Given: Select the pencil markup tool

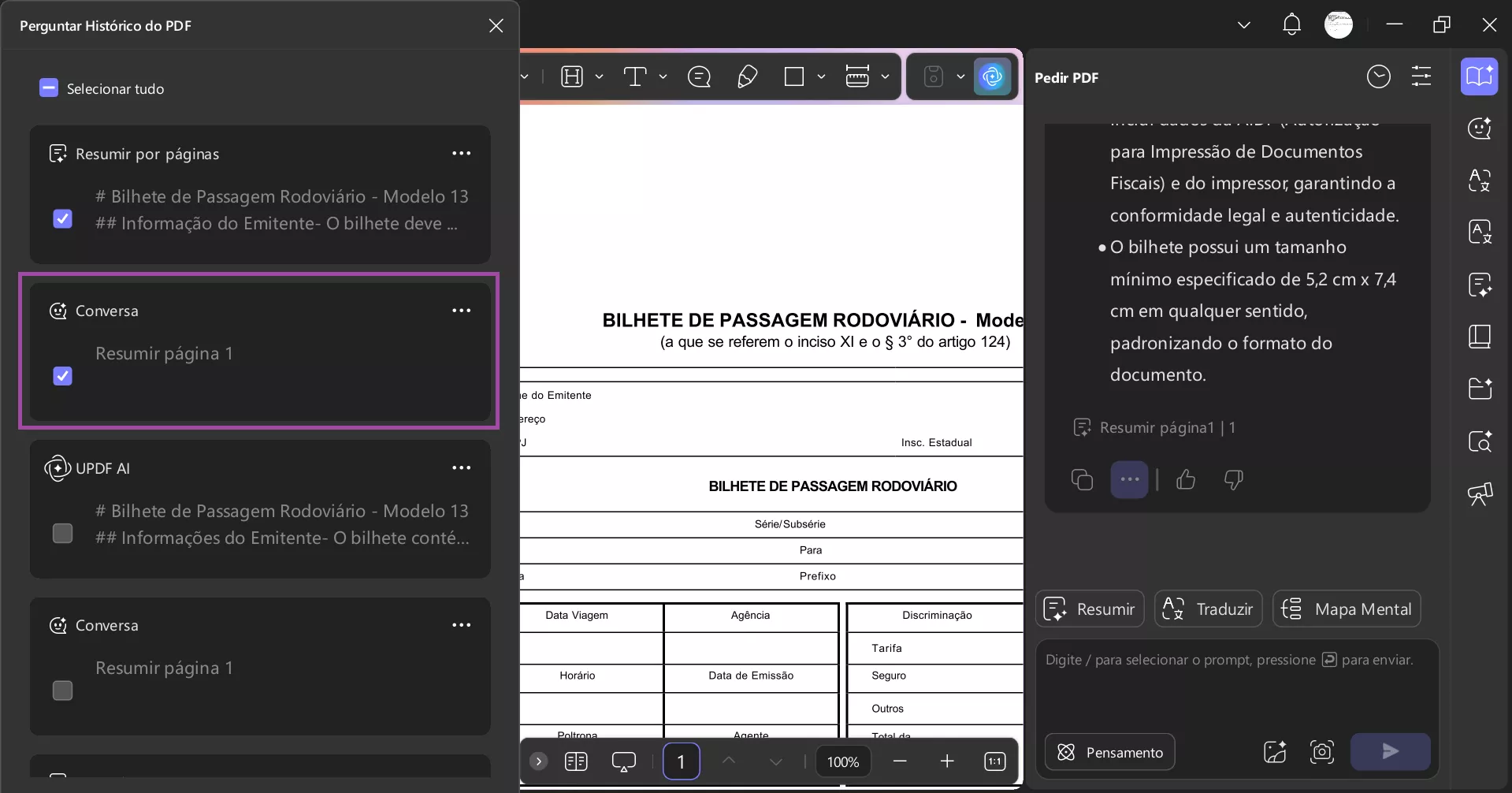Looking at the screenshot, I should tap(747, 76).
